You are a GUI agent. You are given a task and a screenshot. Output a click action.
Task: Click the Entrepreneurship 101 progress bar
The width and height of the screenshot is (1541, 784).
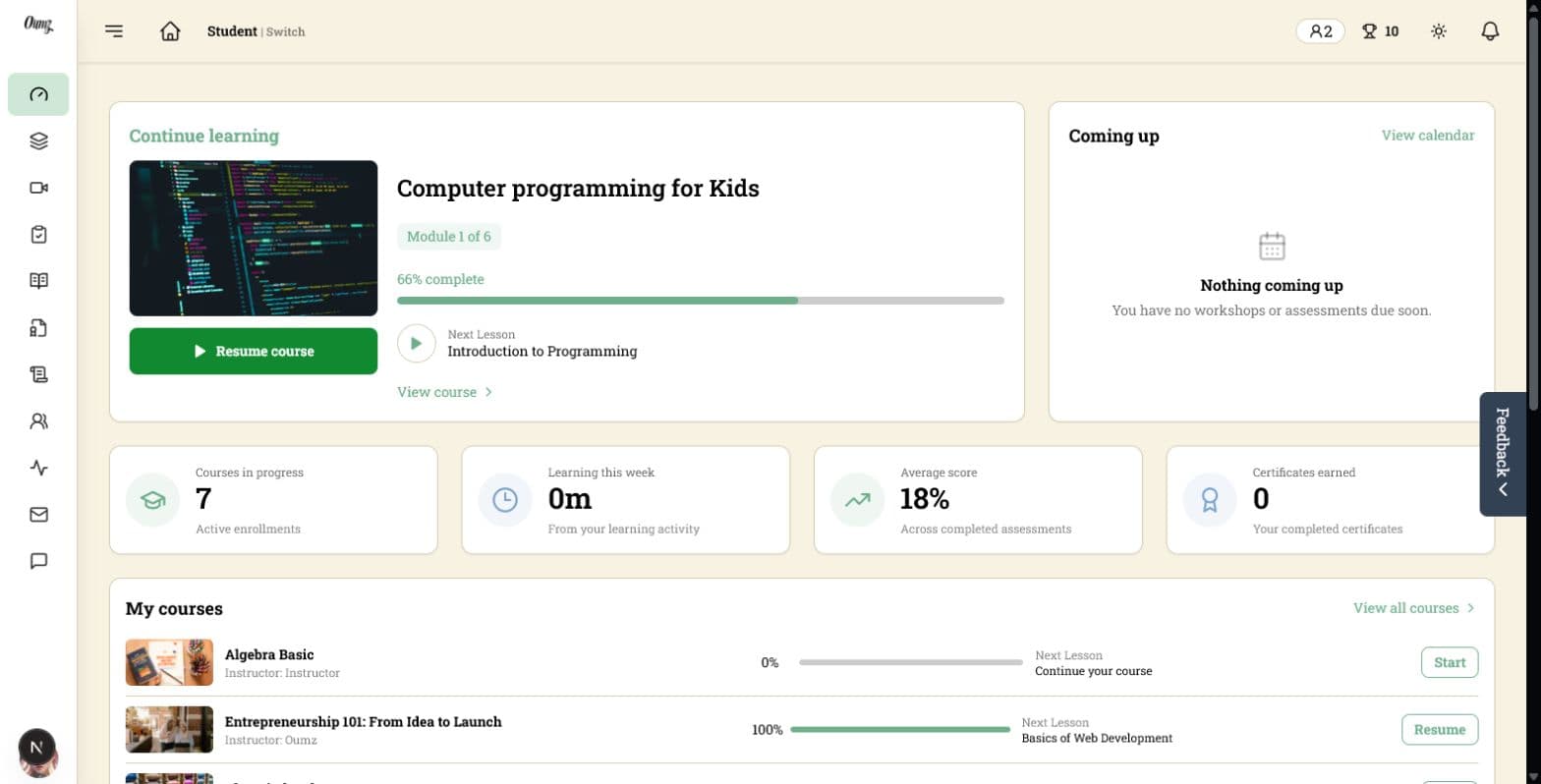(x=900, y=730)
